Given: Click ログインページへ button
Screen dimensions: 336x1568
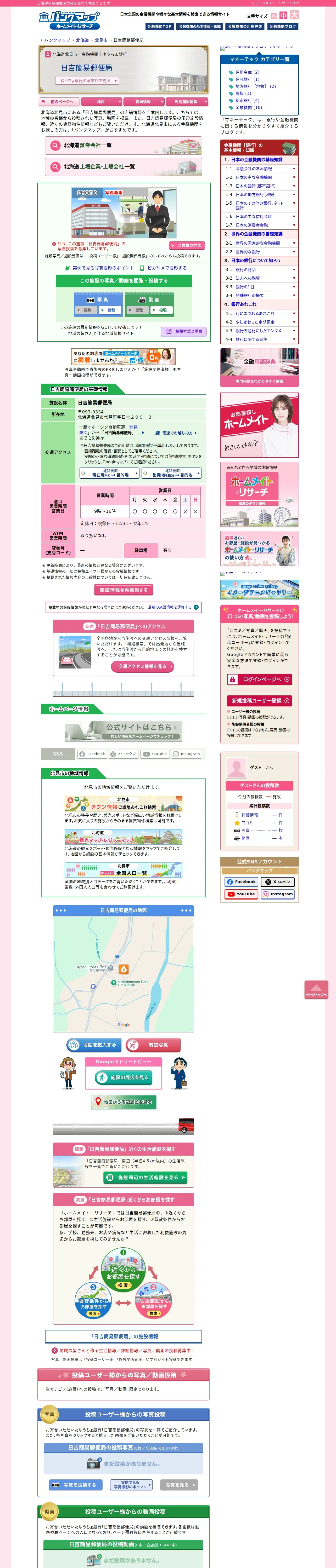Looking at the screenshot, I should pos(260,679).
